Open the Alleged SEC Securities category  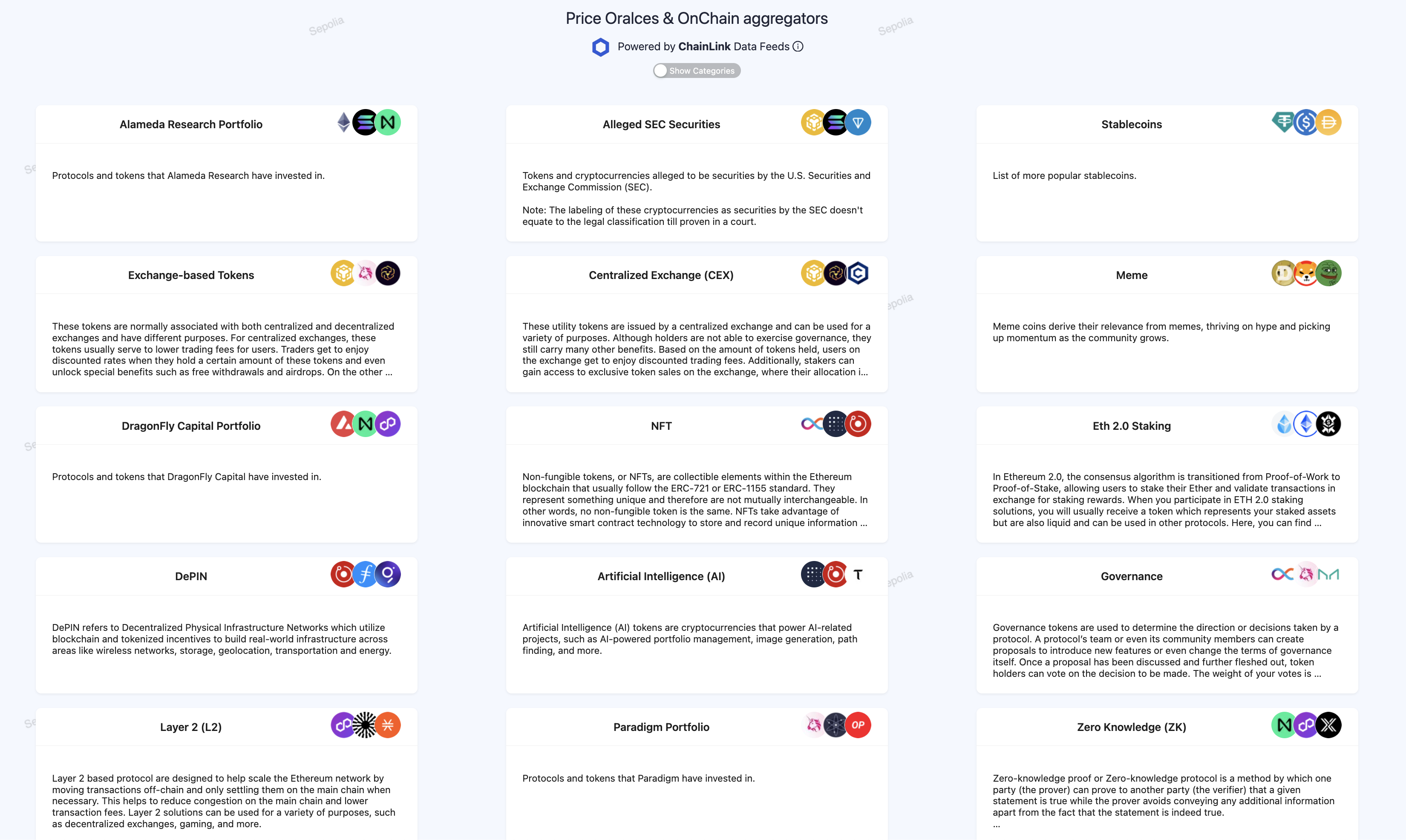click(661, 124)
